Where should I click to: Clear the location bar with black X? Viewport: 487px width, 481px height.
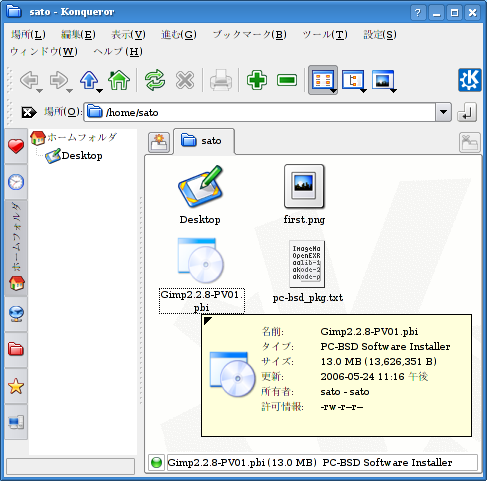[29, 112]
